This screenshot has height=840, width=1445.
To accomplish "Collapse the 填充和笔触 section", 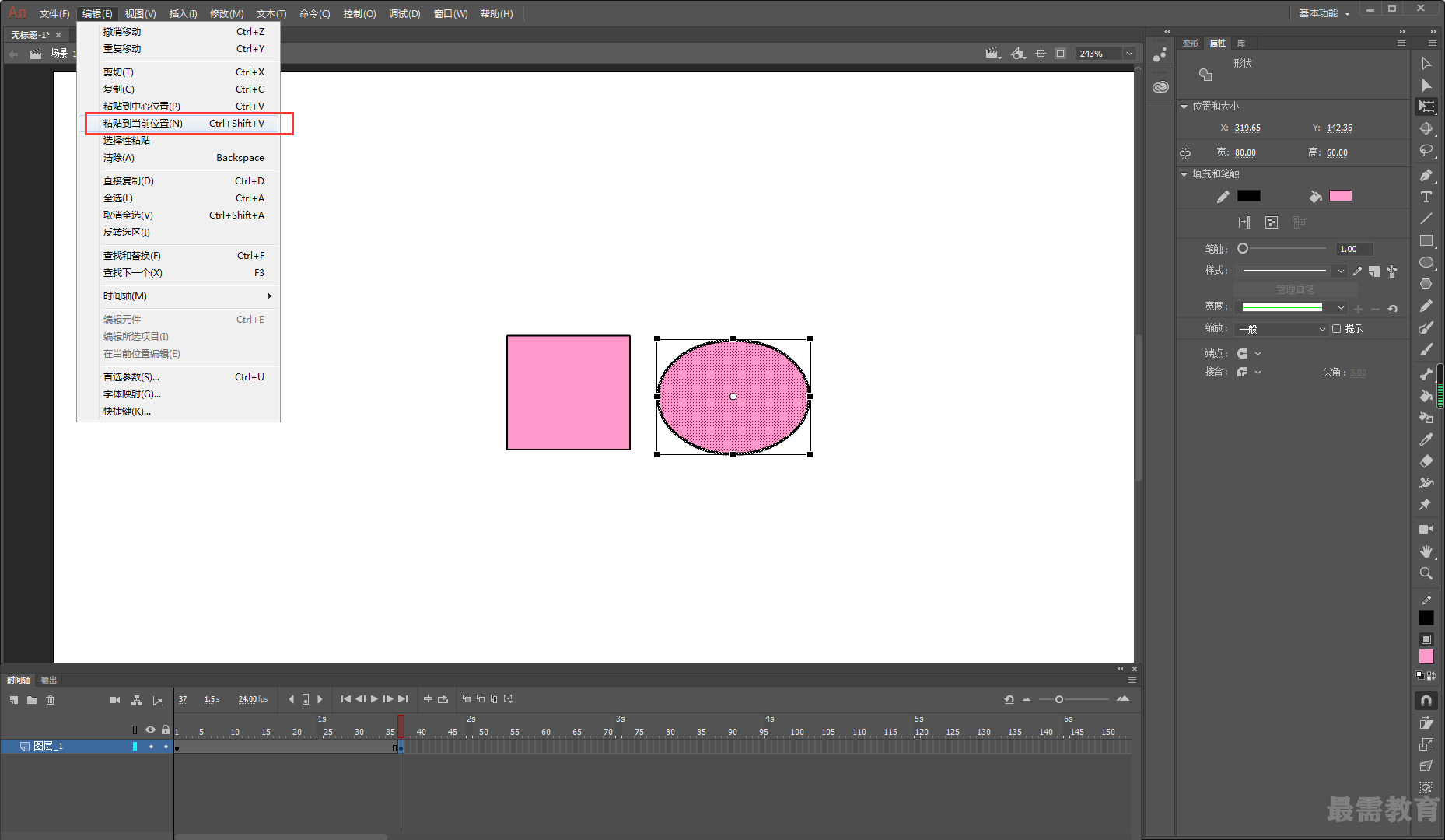I will [x=1184, y=174].
